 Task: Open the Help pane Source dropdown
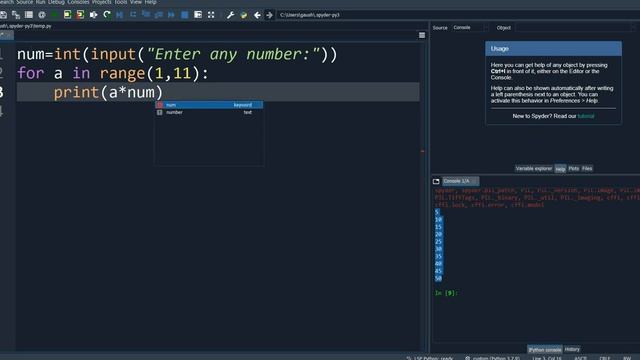(470, 28)
